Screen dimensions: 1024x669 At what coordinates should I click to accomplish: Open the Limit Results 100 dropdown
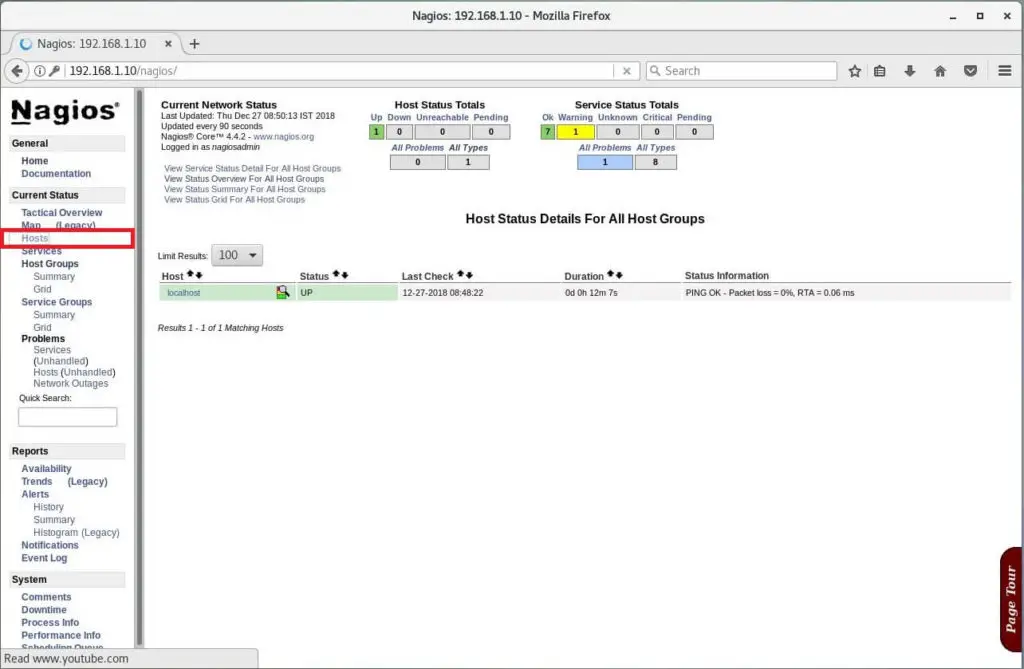pos(237,255)
